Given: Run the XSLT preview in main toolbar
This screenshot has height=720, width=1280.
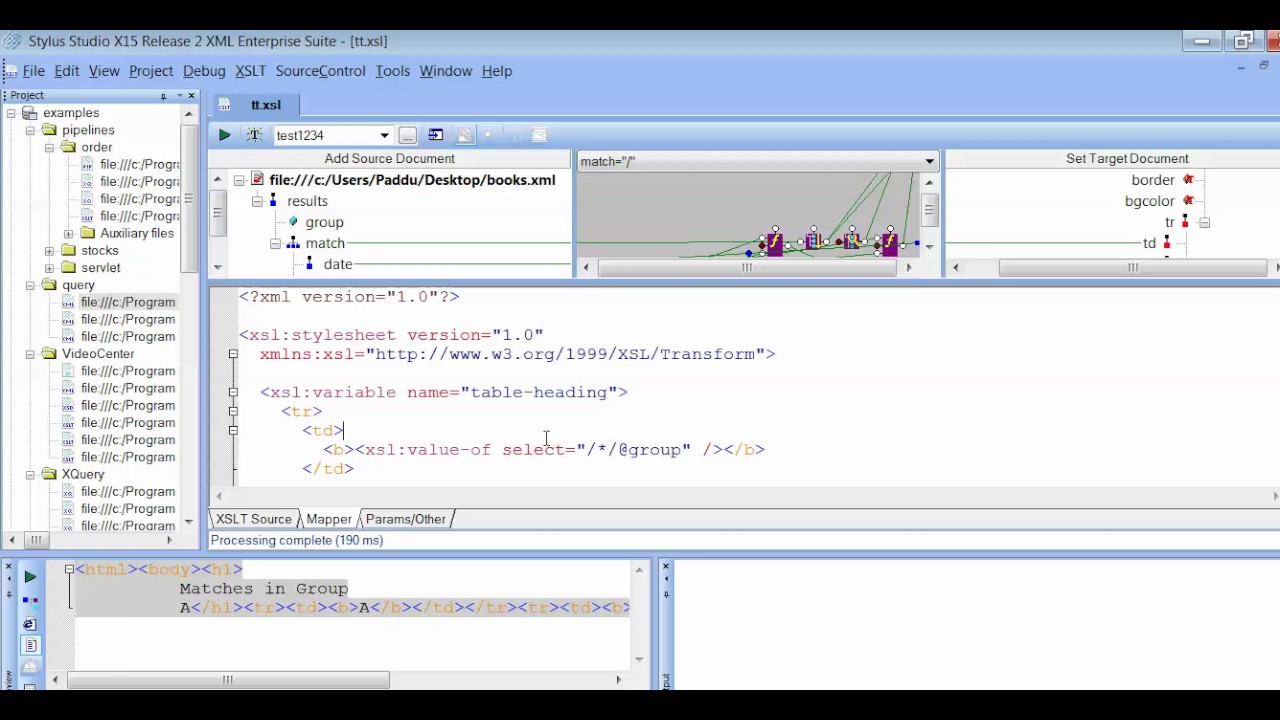Looking at the screenshot, I should 224,135.
